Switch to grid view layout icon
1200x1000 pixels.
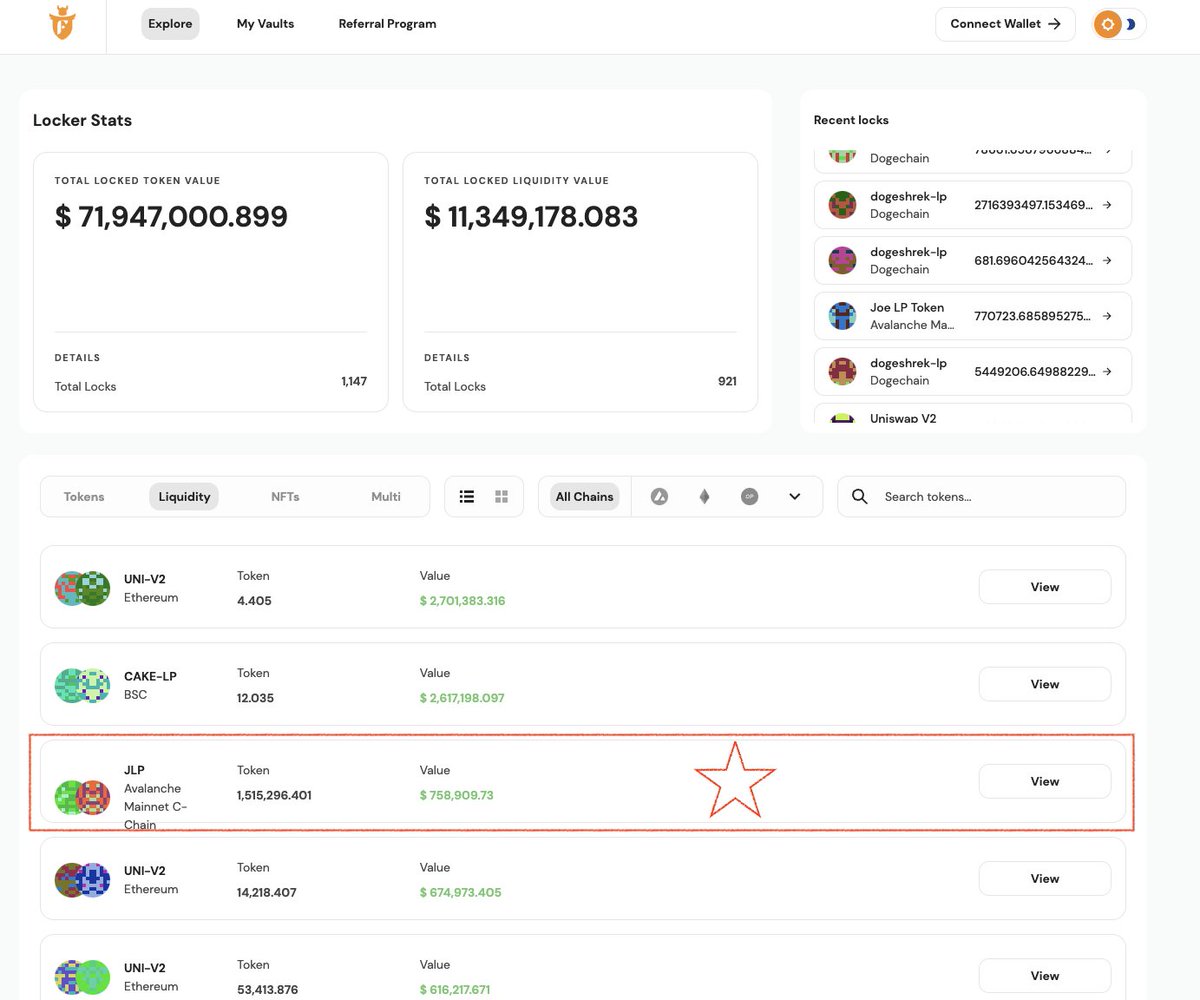point(502,497)
